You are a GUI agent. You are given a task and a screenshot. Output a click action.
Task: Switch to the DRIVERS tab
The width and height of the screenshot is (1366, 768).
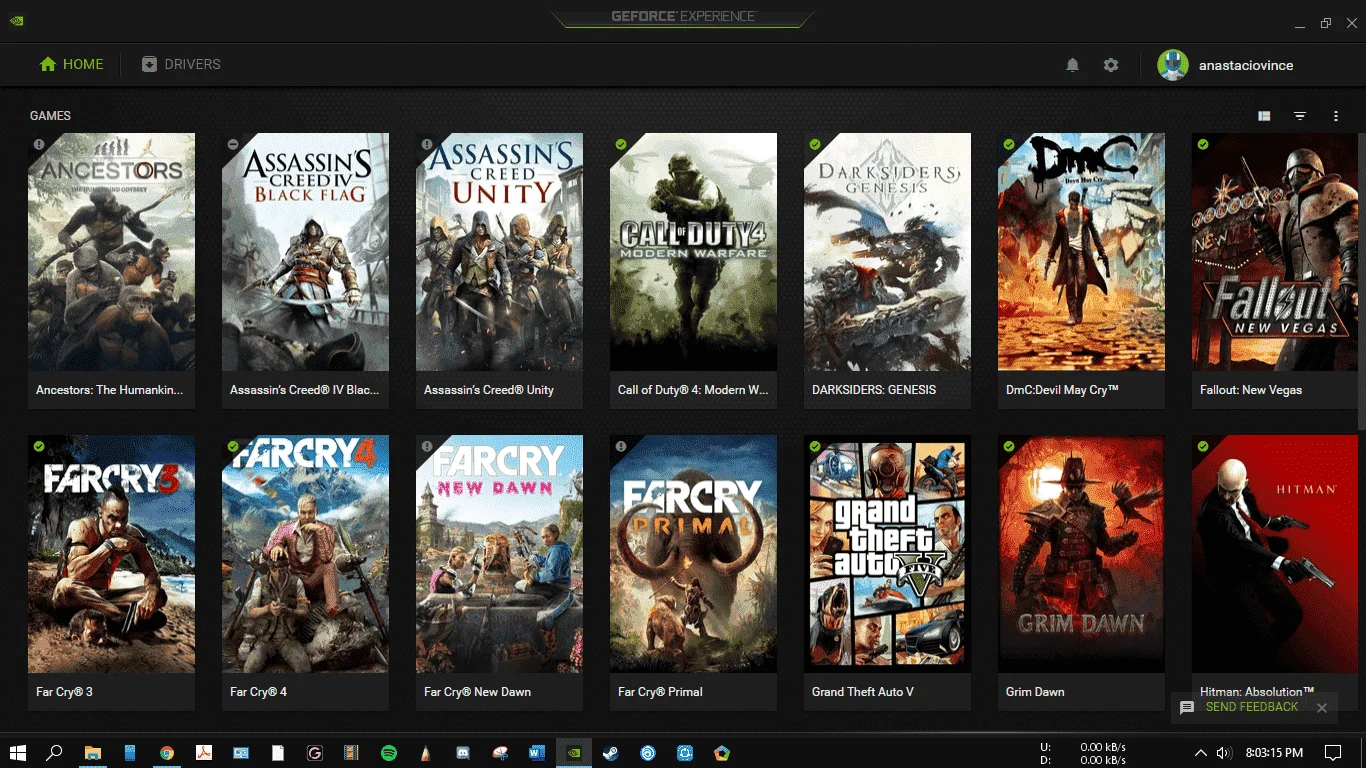[181, 64]
